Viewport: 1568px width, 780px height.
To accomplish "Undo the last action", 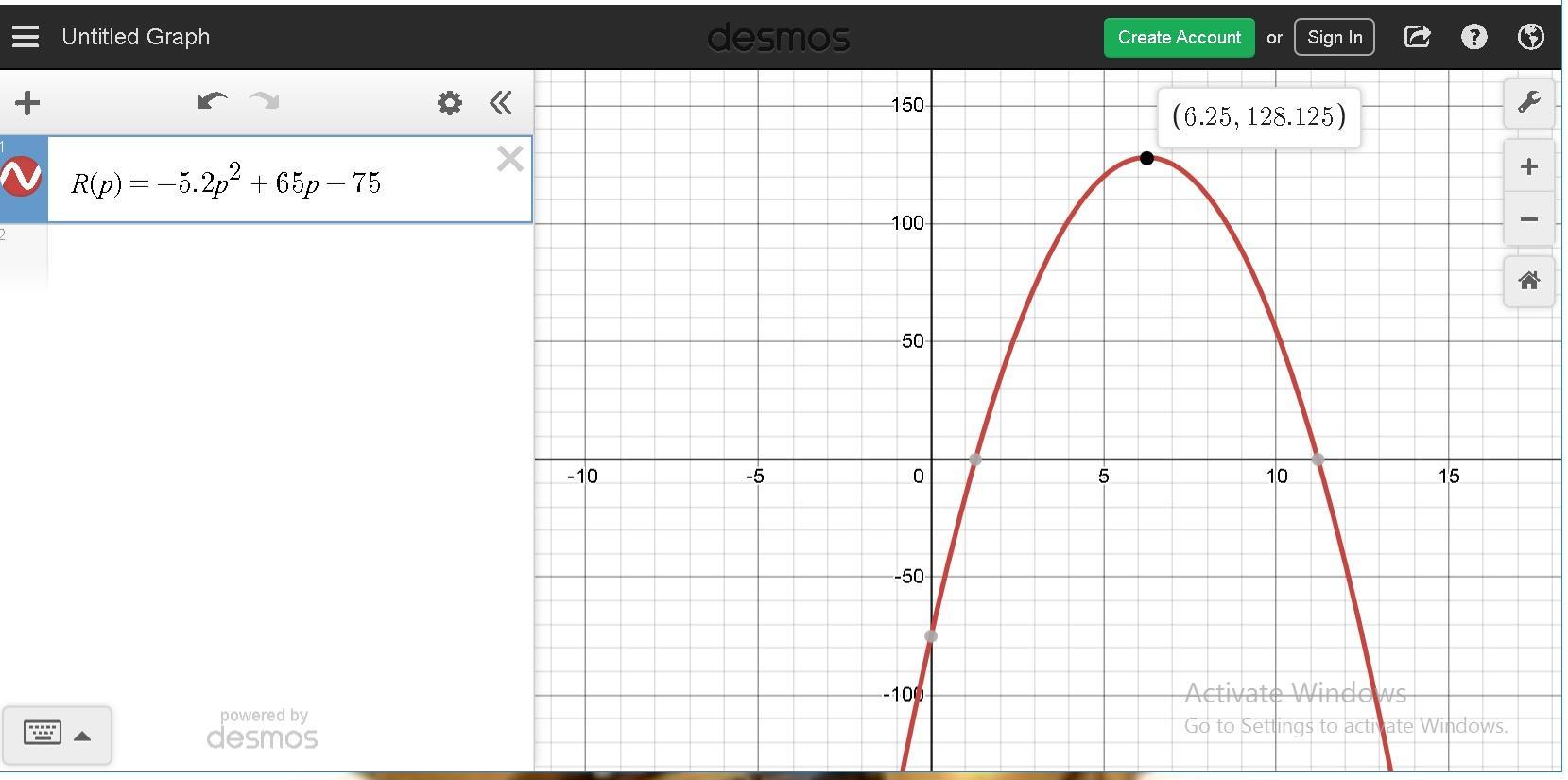I will pos(212,101).
